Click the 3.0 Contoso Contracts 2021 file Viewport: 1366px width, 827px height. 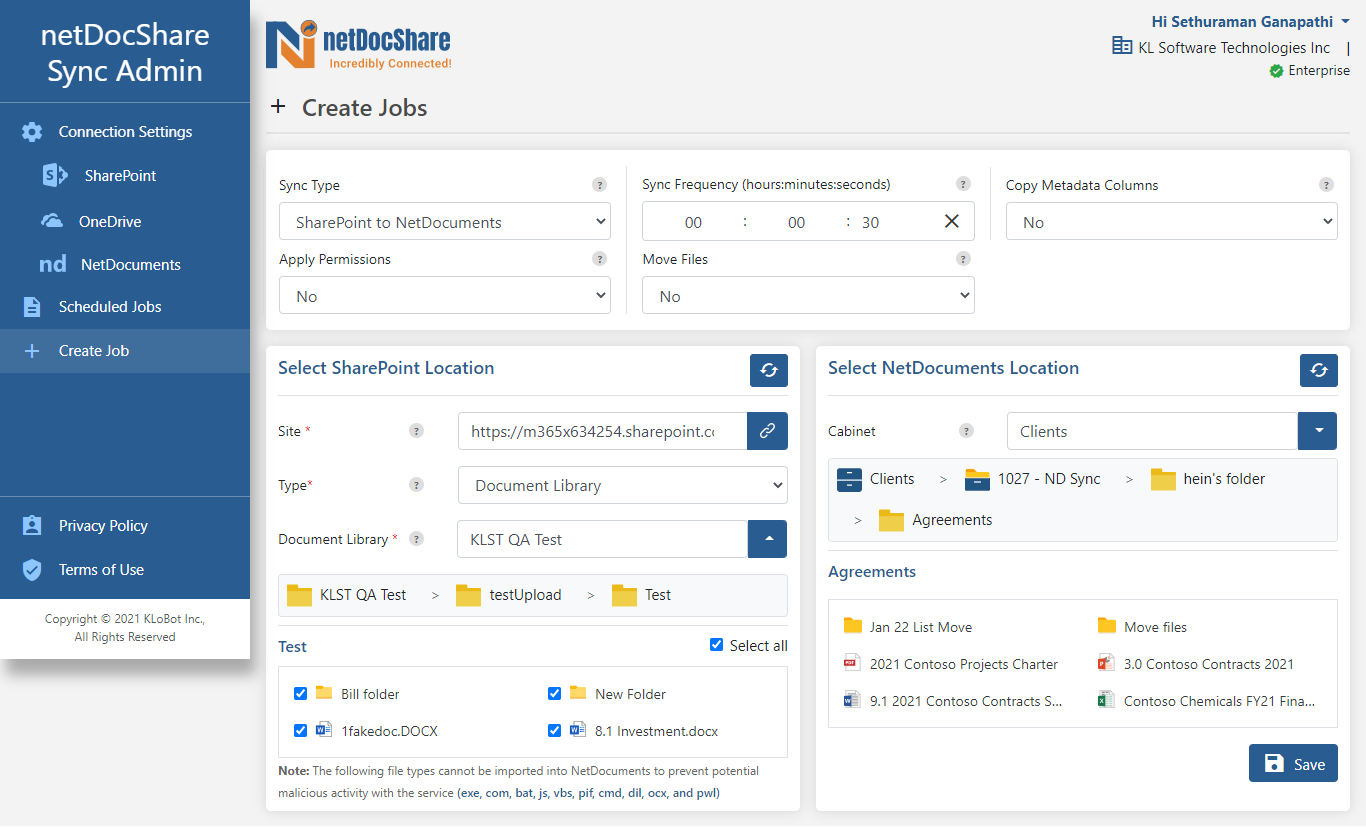(1196, 664)
